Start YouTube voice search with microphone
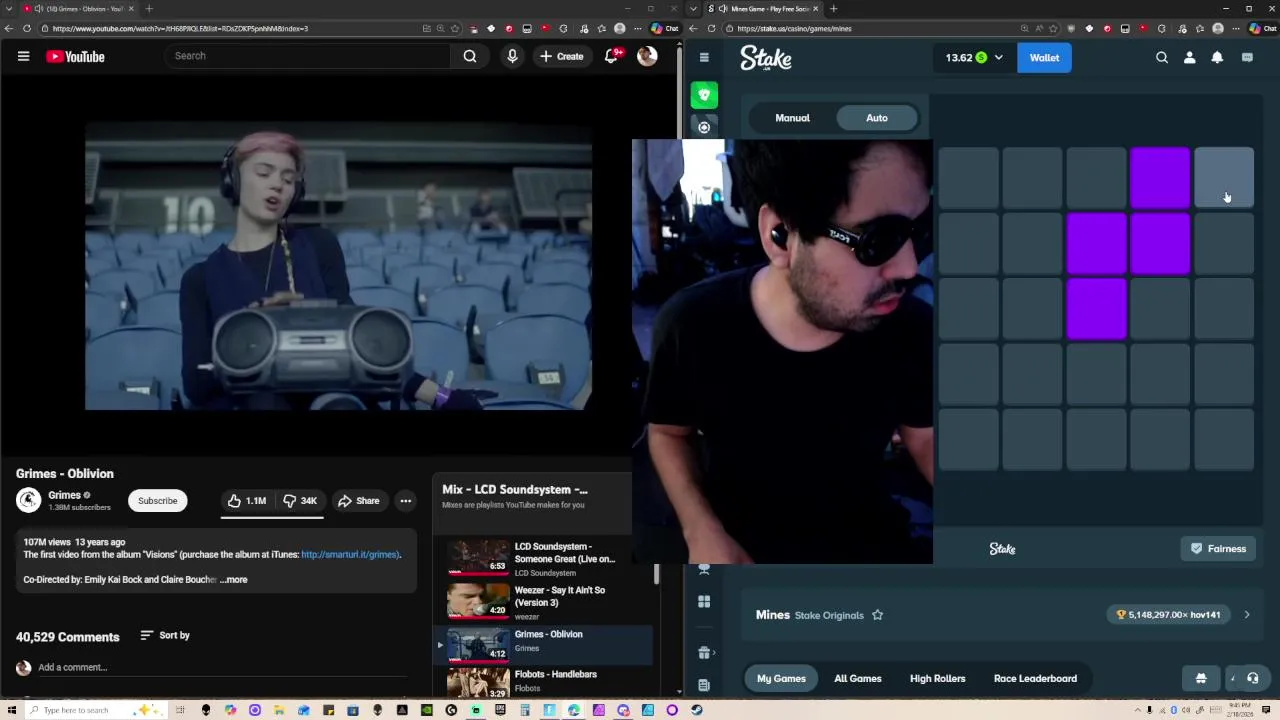This screenshot has height=720, width=1280. click(x=512, y=56)
